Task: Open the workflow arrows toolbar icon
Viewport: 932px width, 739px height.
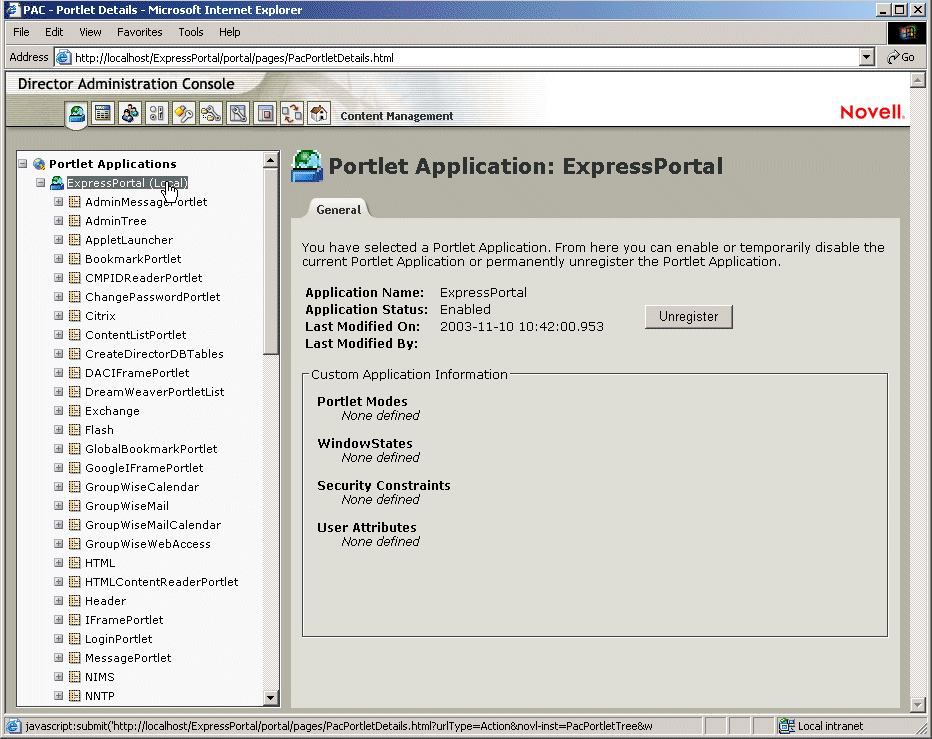Action: click(x=291, y=114)
